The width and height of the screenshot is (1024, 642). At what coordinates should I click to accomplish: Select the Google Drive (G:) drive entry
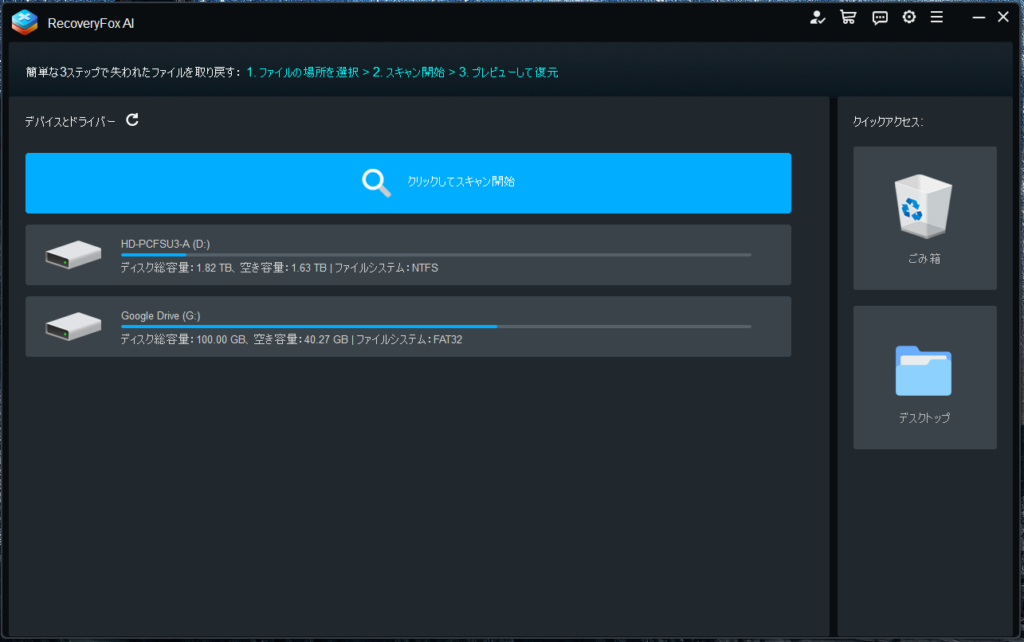[408, 327]
